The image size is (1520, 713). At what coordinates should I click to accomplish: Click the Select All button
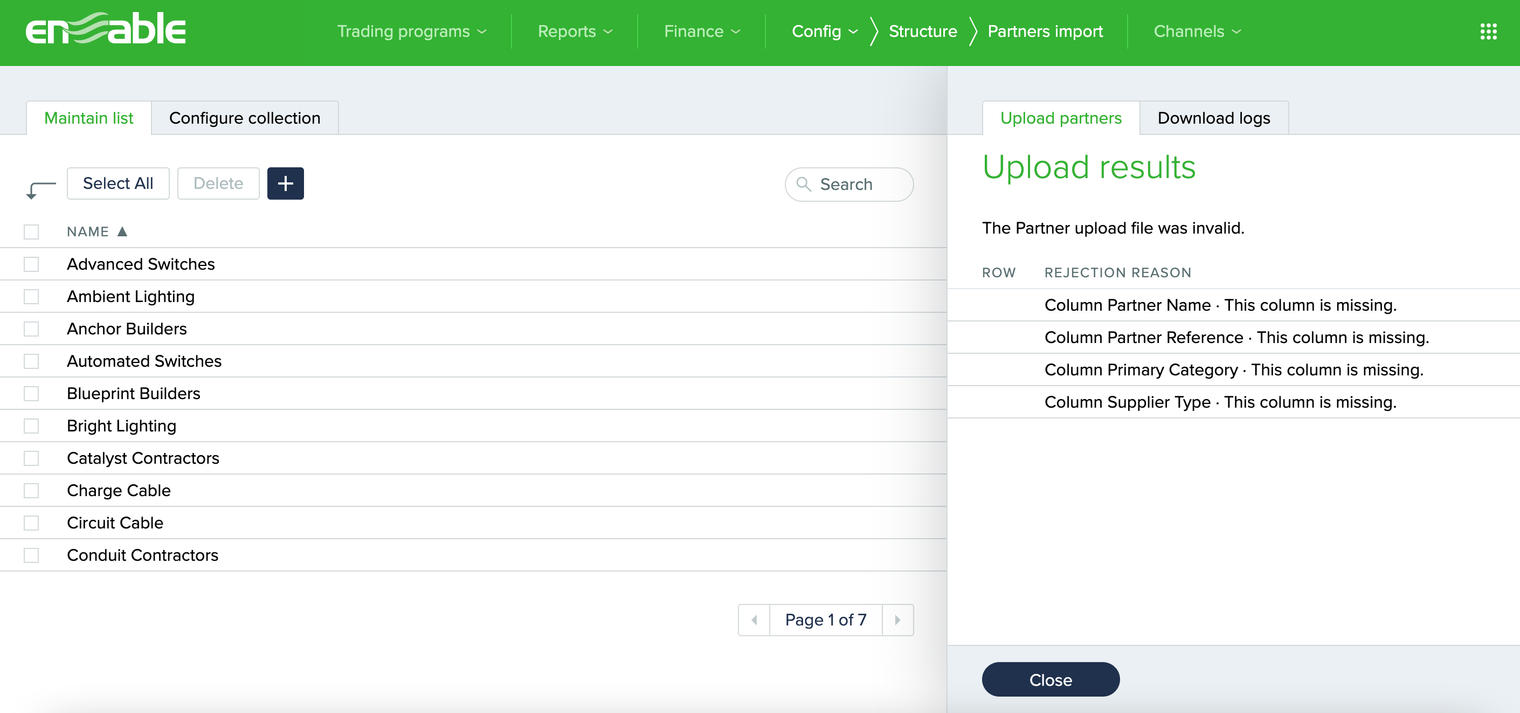118,183
